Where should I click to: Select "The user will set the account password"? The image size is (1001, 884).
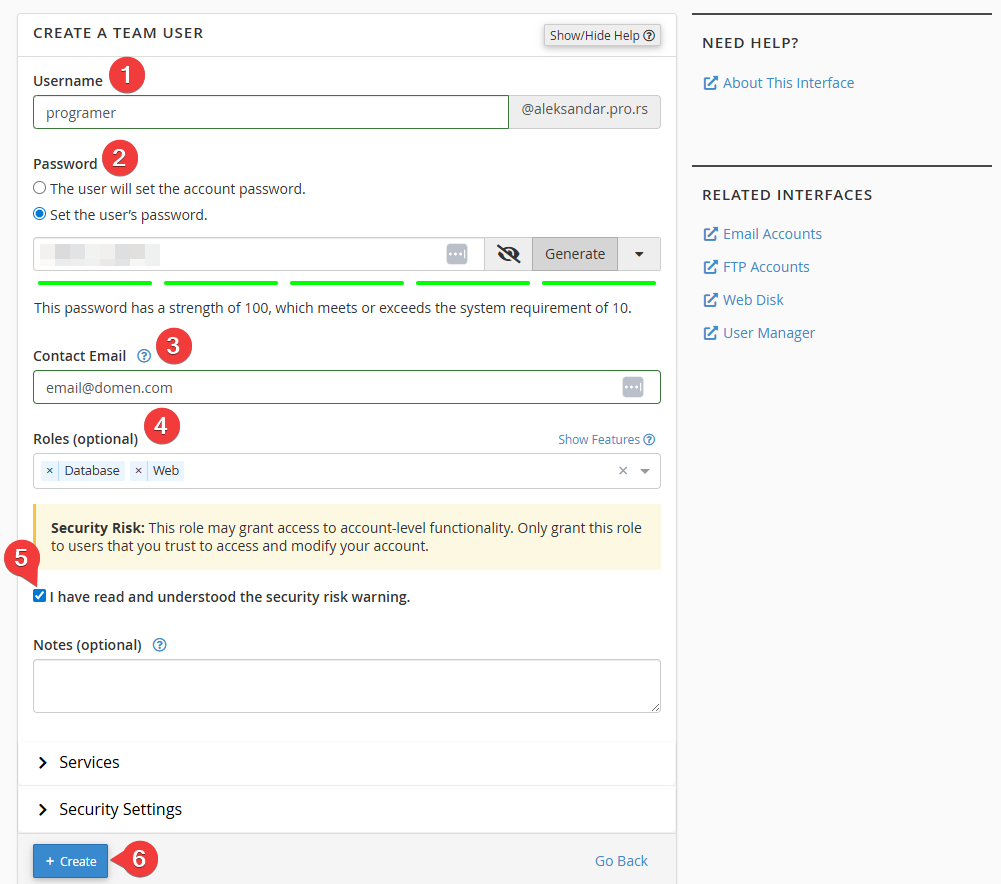pyautogui.click(x=40, y=188)
